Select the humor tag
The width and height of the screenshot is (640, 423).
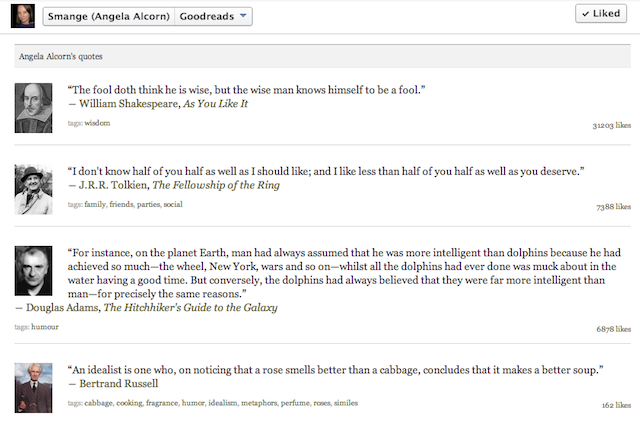coord(193,403)
